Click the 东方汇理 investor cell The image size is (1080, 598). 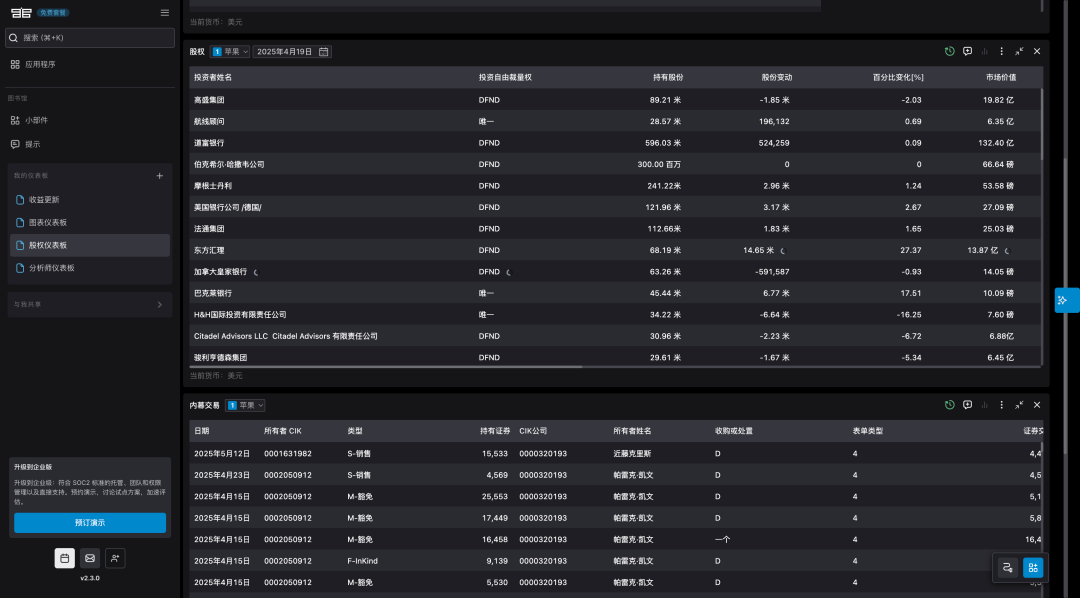click(209, 250)
